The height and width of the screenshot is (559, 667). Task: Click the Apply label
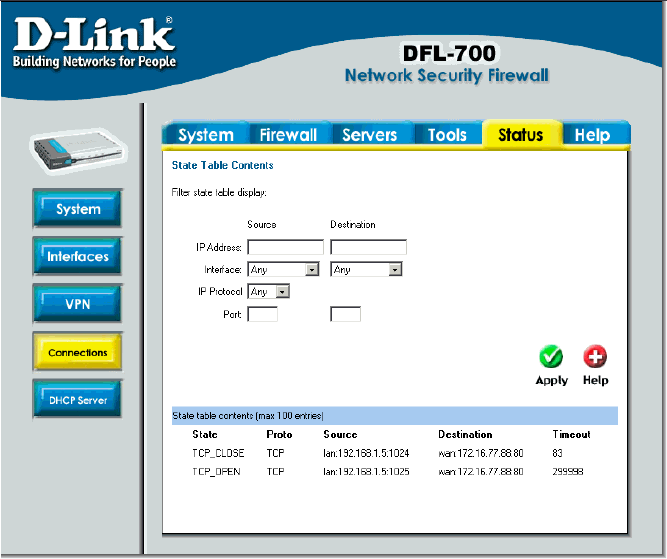pyautogui.click(x=552, y=380)
